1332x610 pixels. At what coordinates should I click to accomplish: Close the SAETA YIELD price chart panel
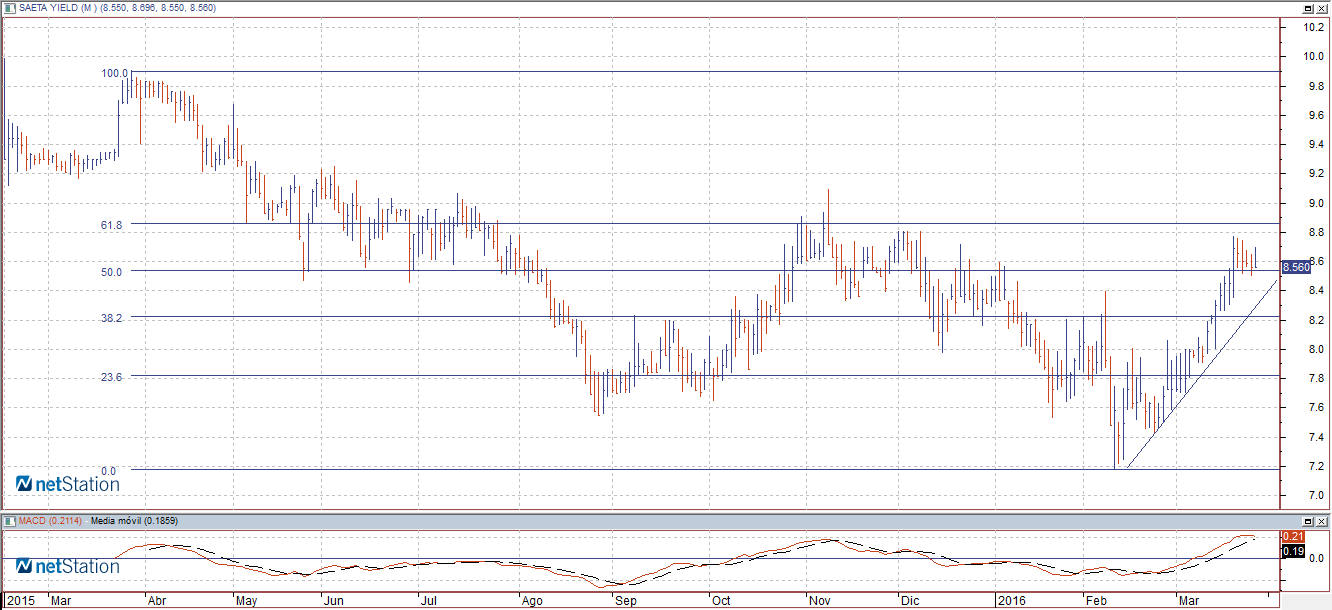tap(1322, 8)
